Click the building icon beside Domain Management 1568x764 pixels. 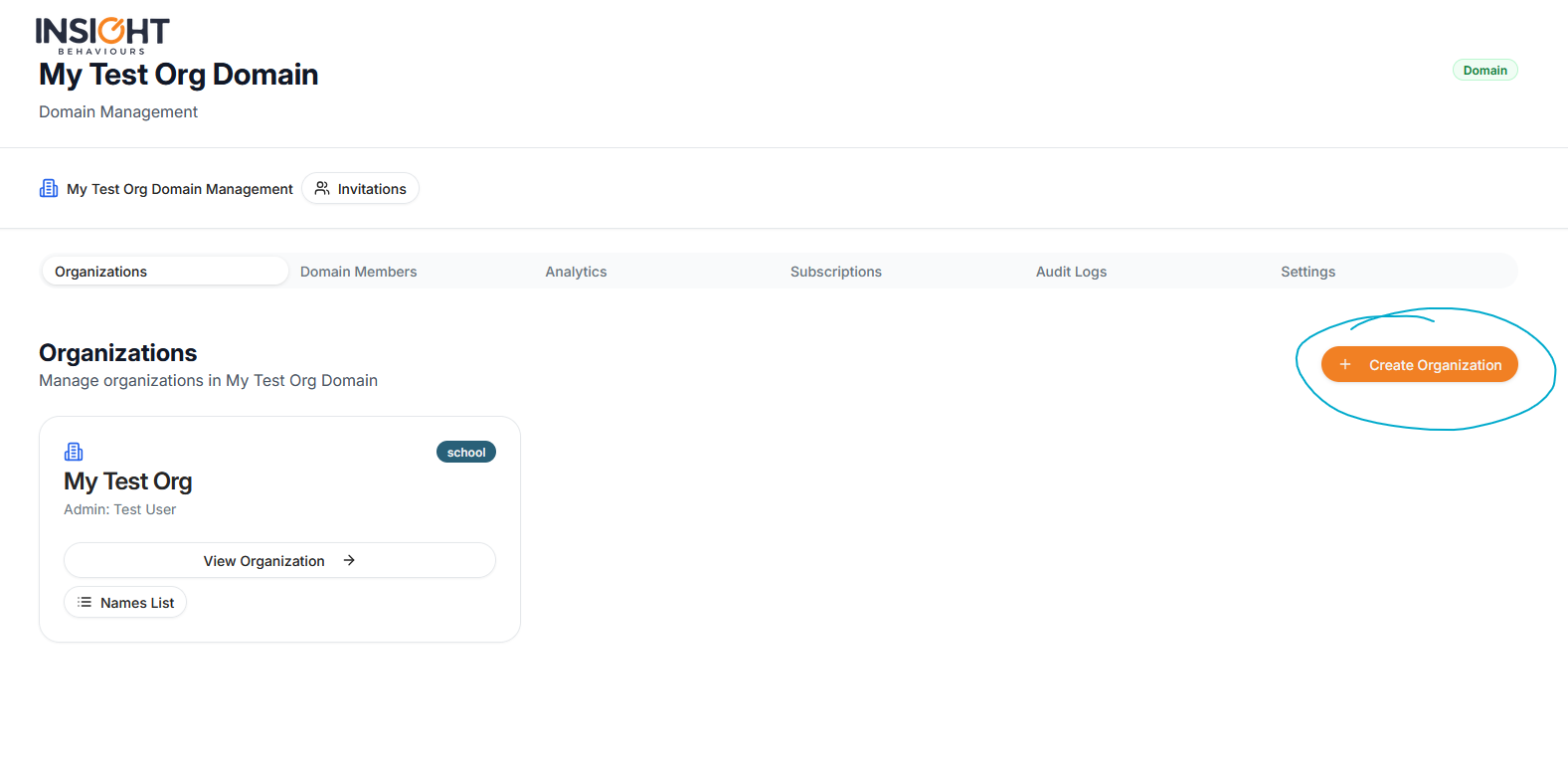49,188
